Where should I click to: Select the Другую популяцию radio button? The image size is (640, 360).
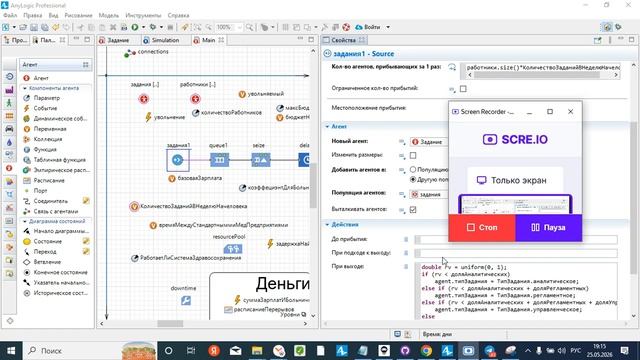413,179
